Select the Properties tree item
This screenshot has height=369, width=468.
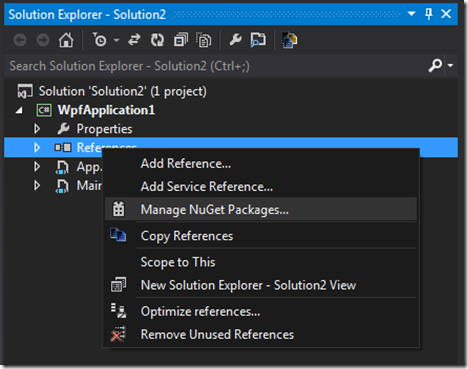[x=104, y=129]
